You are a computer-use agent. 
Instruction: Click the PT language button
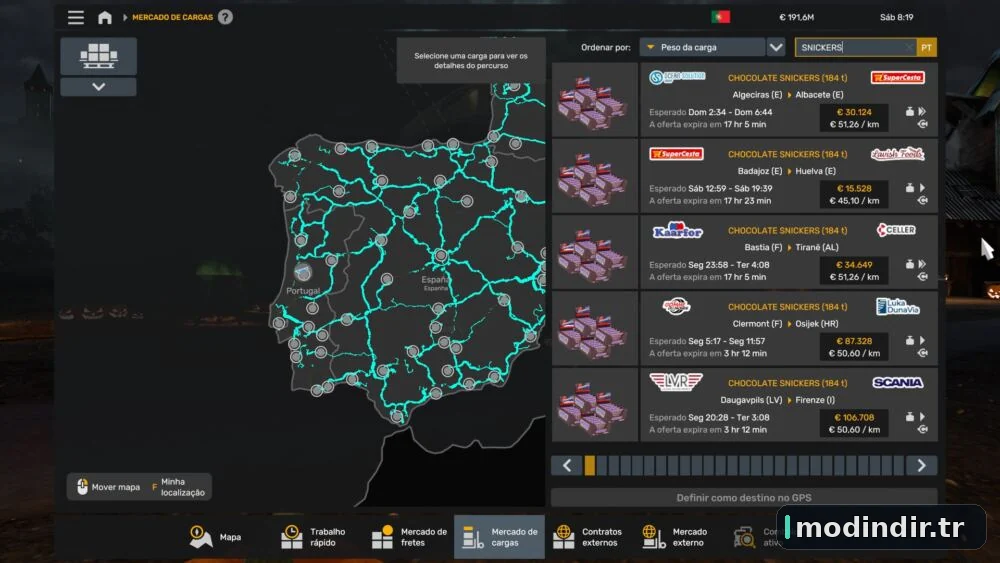point(927,47)
